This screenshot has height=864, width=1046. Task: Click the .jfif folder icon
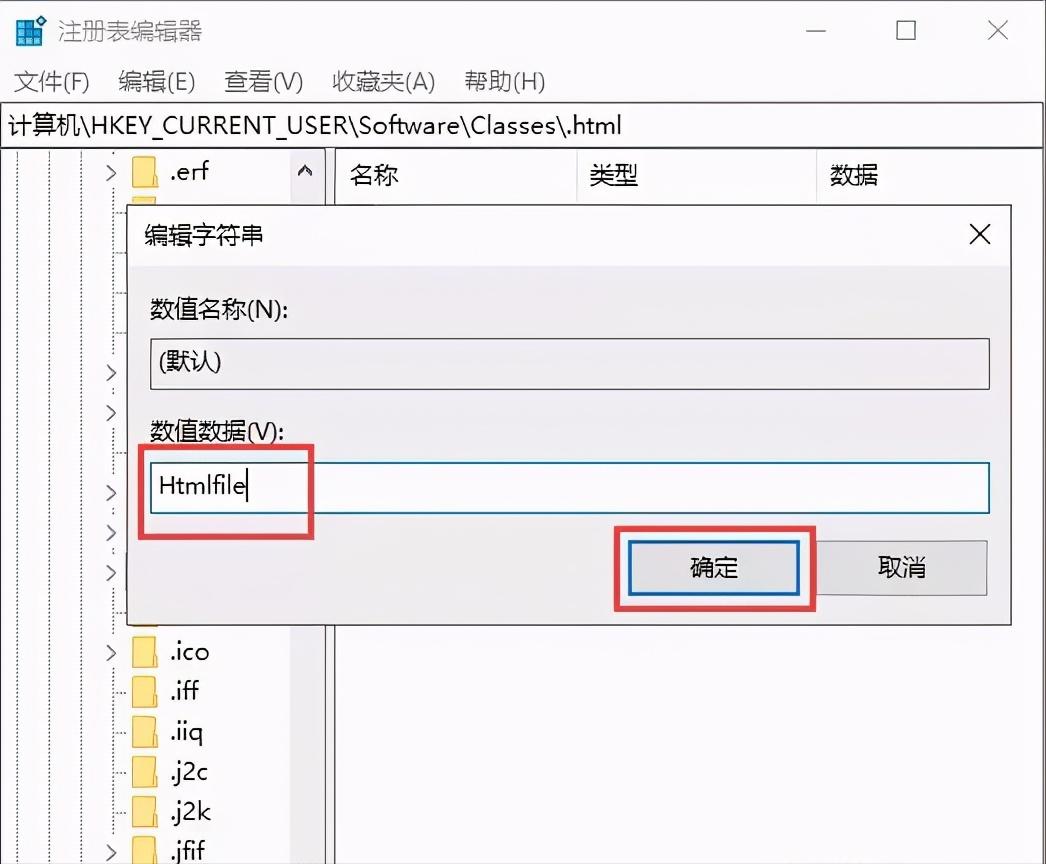(143, 849)
